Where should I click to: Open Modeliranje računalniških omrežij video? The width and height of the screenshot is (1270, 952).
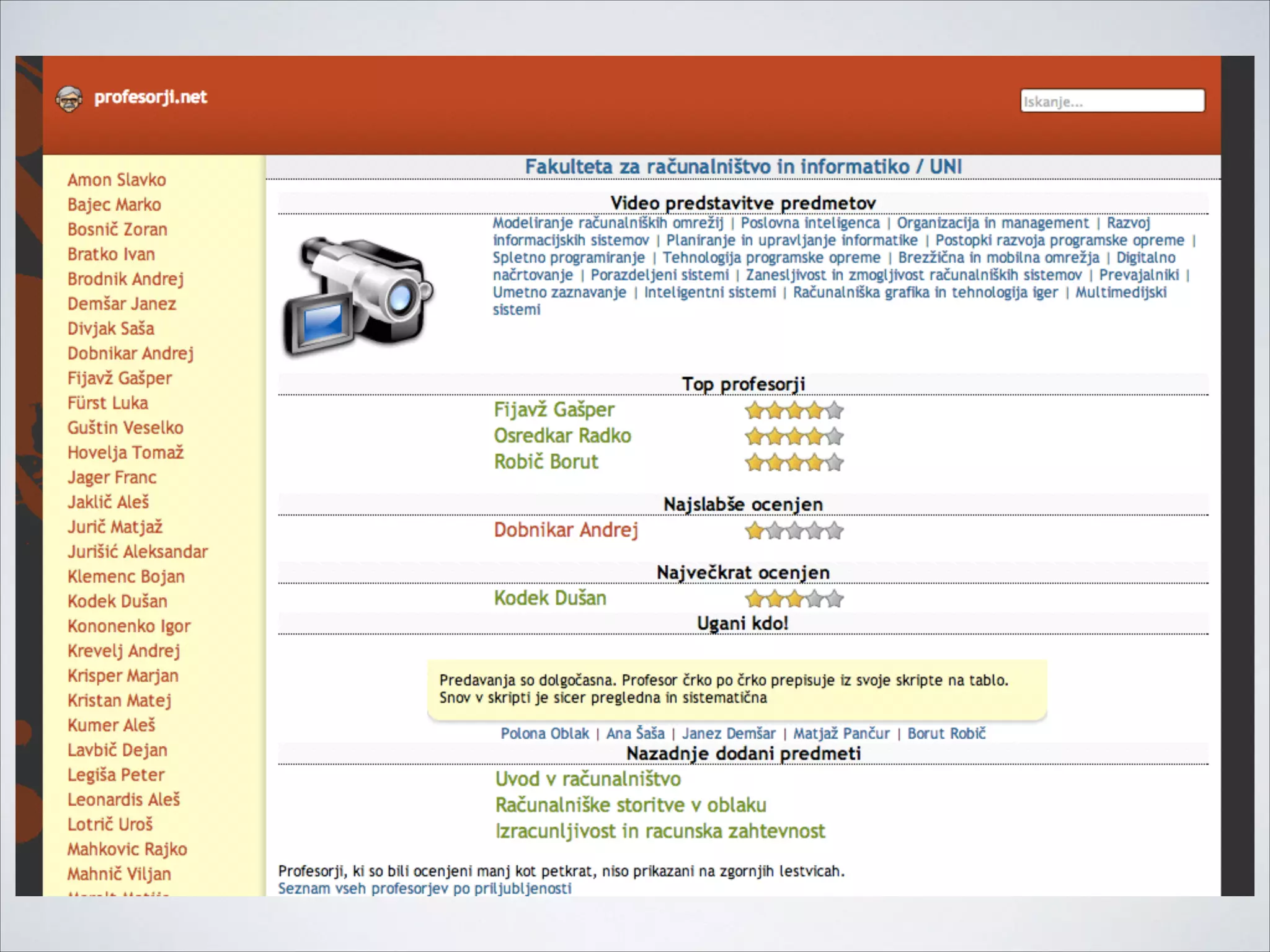click(x=608, y=223)
